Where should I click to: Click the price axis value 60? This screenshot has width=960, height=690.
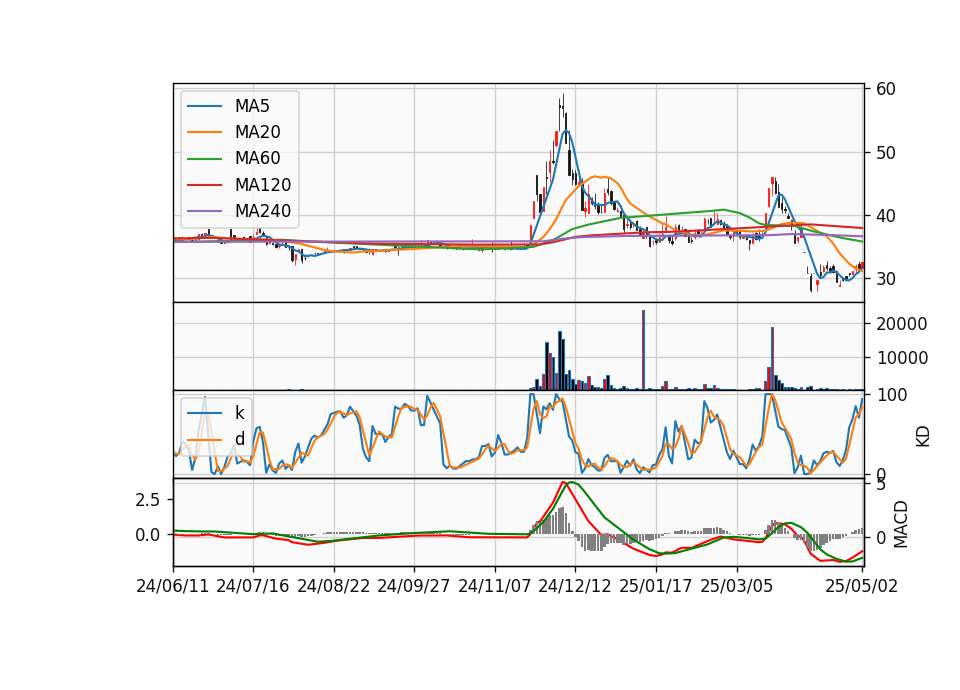pyautogui.click(x=886, y=89)
